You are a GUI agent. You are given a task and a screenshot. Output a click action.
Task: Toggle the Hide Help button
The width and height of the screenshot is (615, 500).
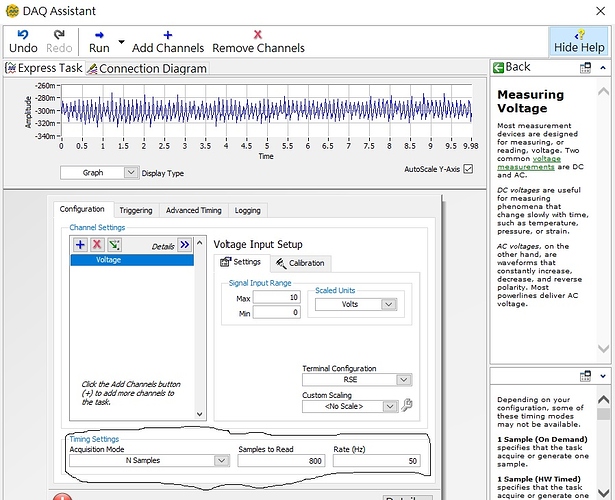coord(579,42)
